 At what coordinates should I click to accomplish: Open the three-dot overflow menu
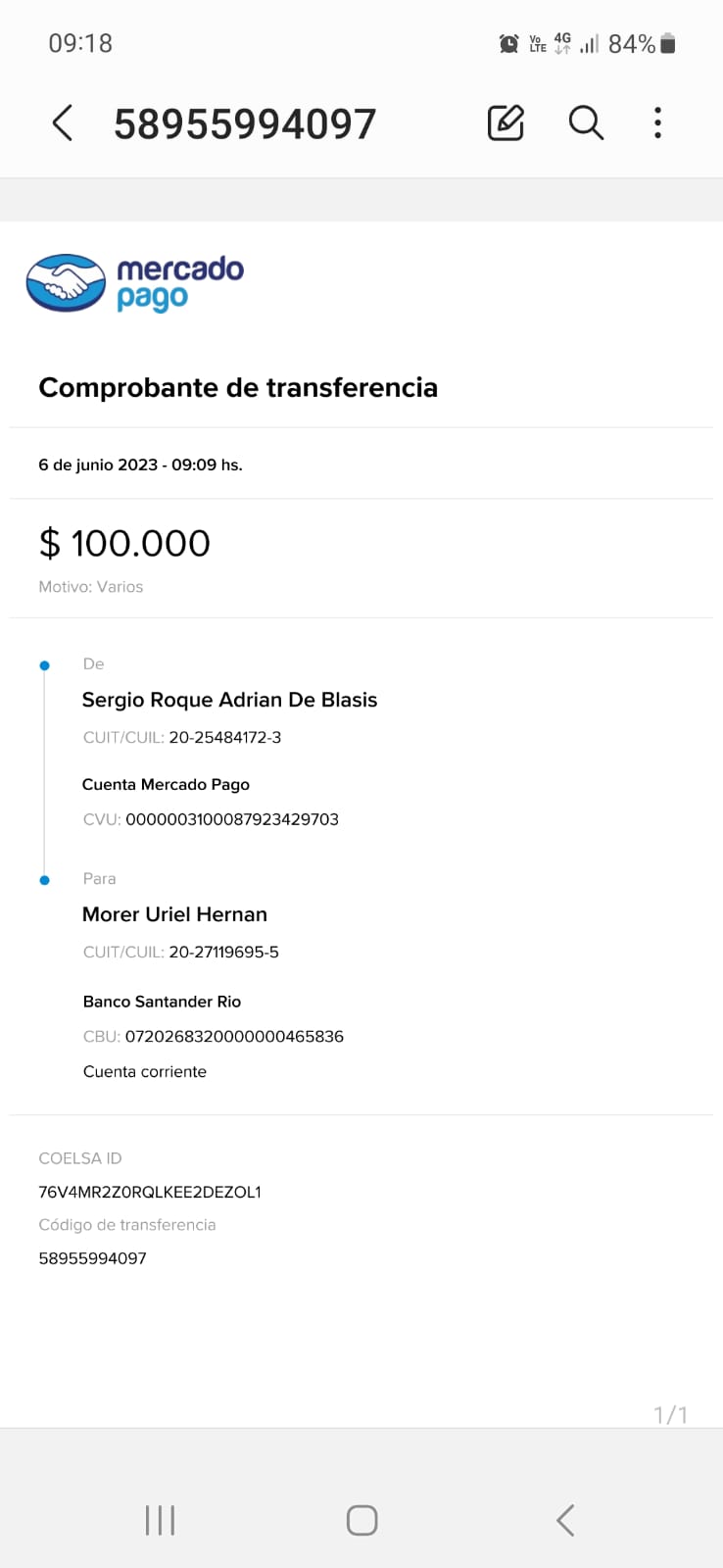657,123
